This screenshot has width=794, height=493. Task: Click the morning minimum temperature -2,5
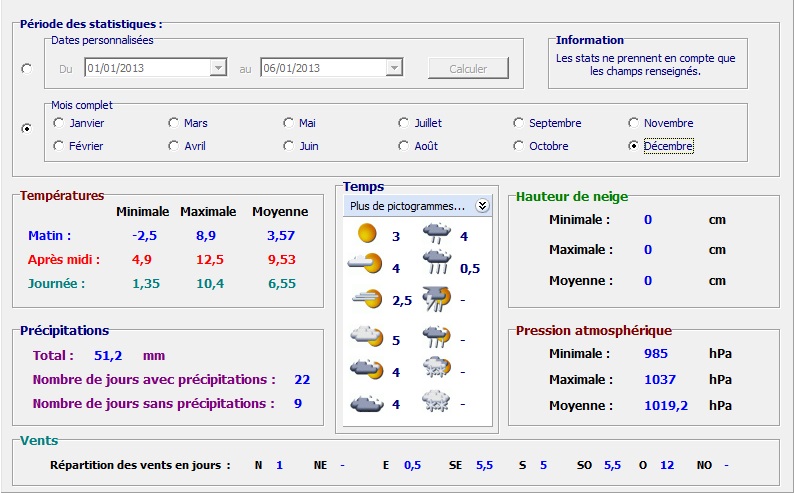pyautogui.click(x=144, y=235)
